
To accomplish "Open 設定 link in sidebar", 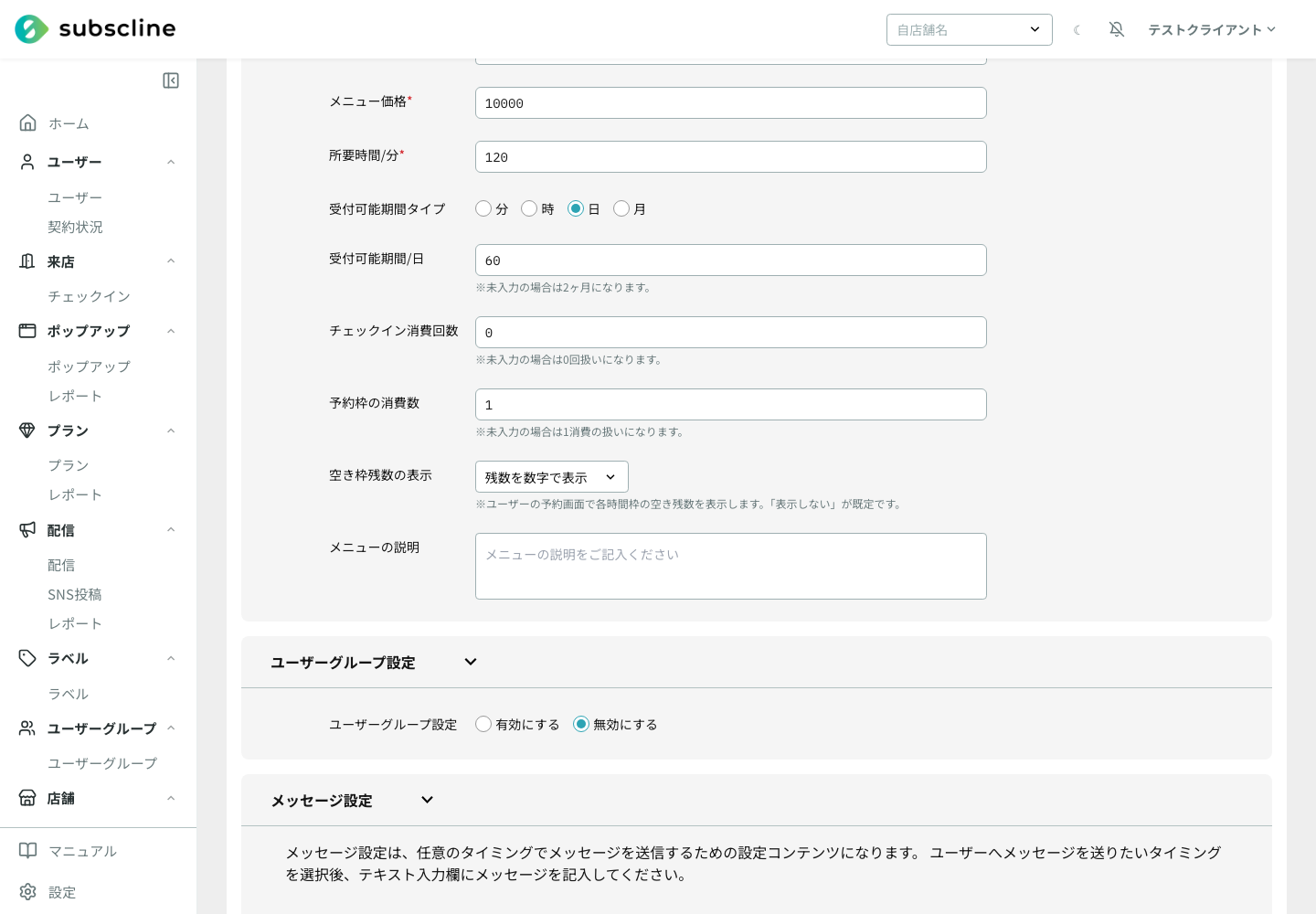I will click(62, 892).
